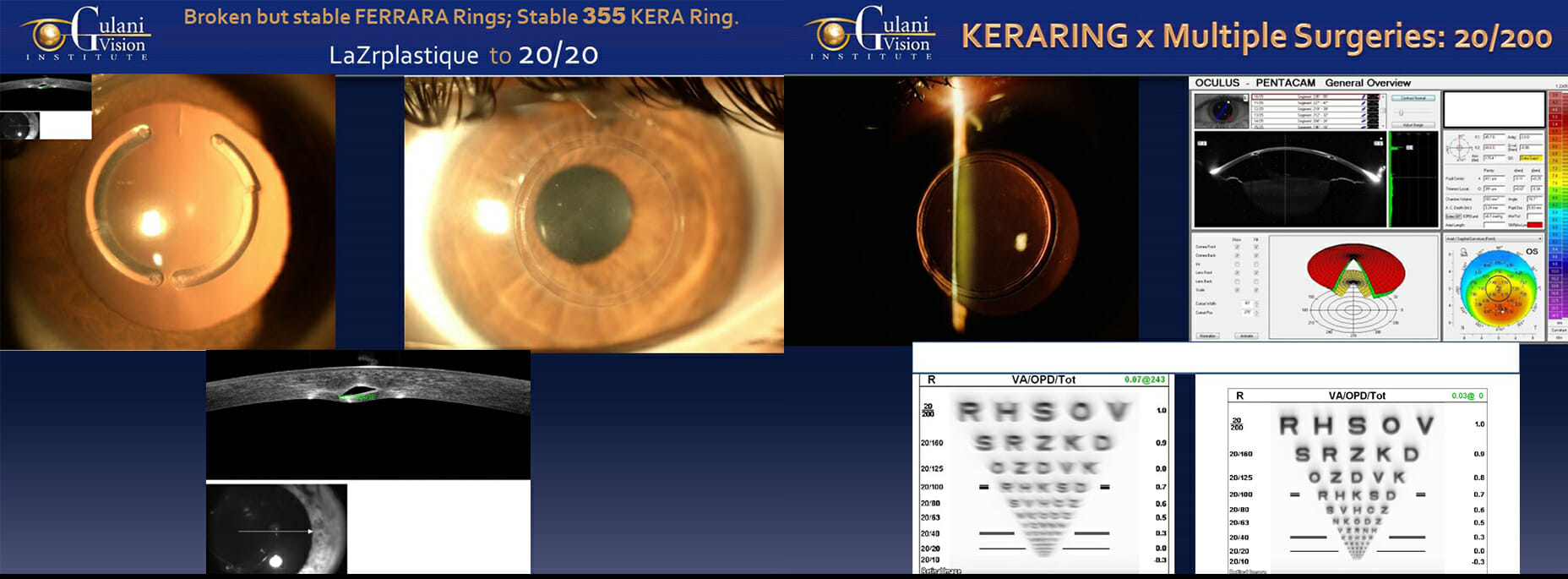Click the 'KERARING x Multiple Surgeries: 20/200' heading
The height and width of the screenshot is (579, 1568).
pos(1256,36)
